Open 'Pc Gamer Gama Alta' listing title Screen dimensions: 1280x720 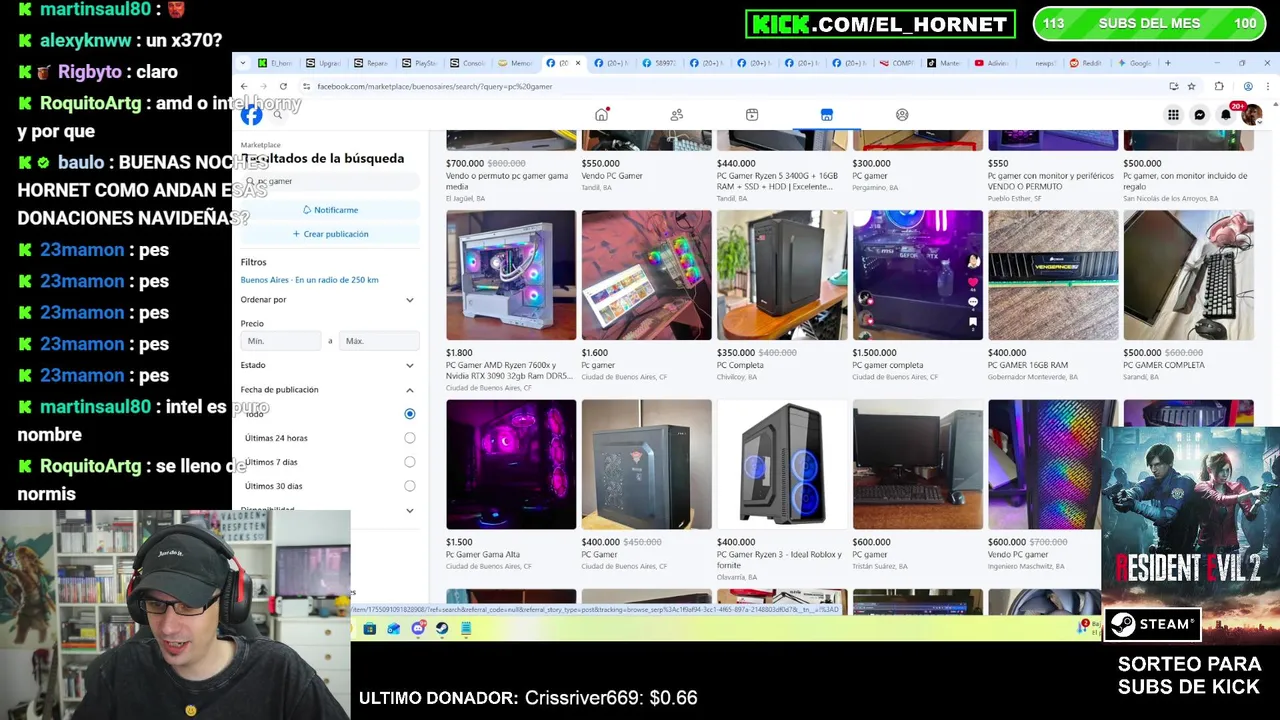point(483,555)
